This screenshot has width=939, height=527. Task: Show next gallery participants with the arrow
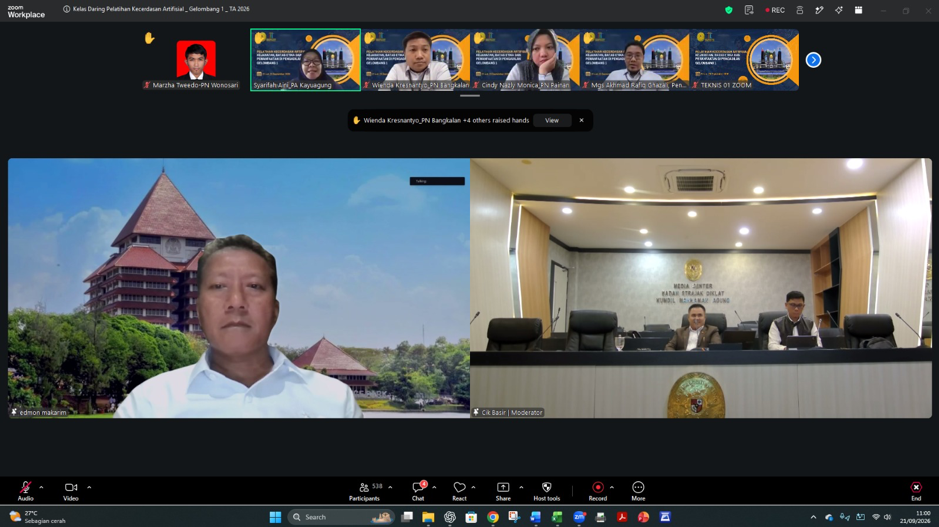[813, 60]
